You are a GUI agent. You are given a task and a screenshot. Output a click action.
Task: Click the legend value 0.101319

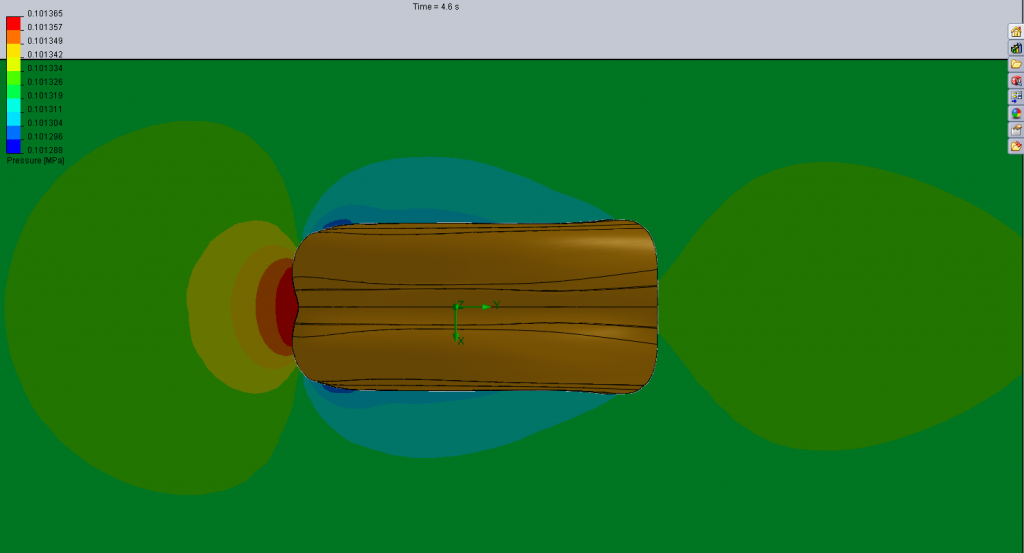(45, 96)
